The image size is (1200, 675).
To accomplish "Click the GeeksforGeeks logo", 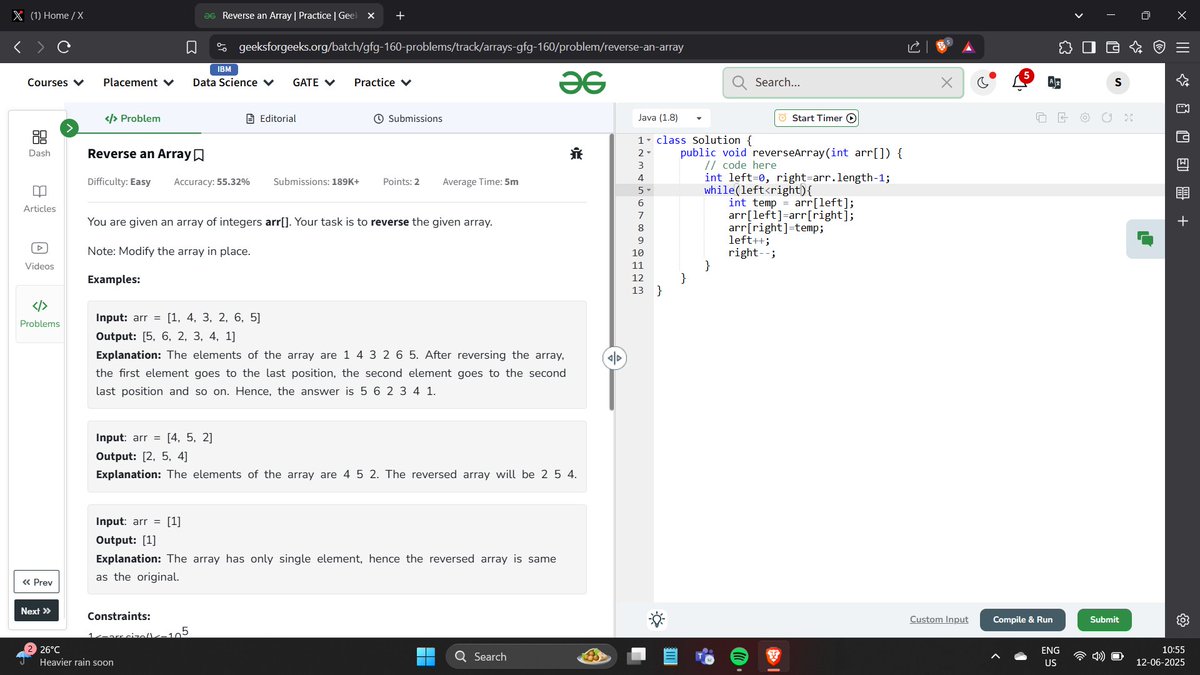I will pos(582,82).
